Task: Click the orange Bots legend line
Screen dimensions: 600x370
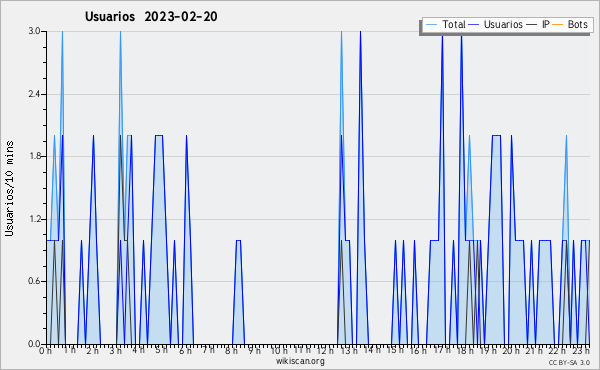Action: pos(558,25)
